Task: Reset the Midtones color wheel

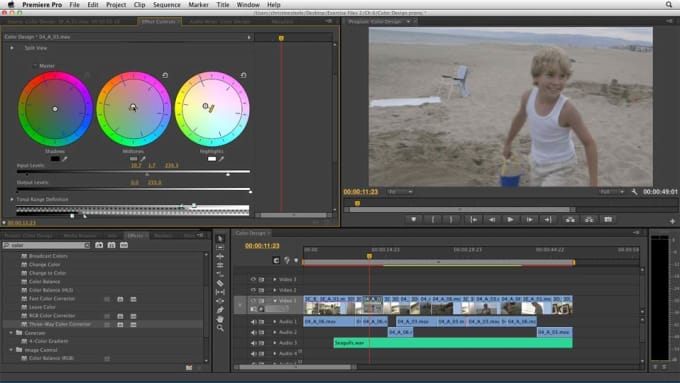Action: [165, 75]
